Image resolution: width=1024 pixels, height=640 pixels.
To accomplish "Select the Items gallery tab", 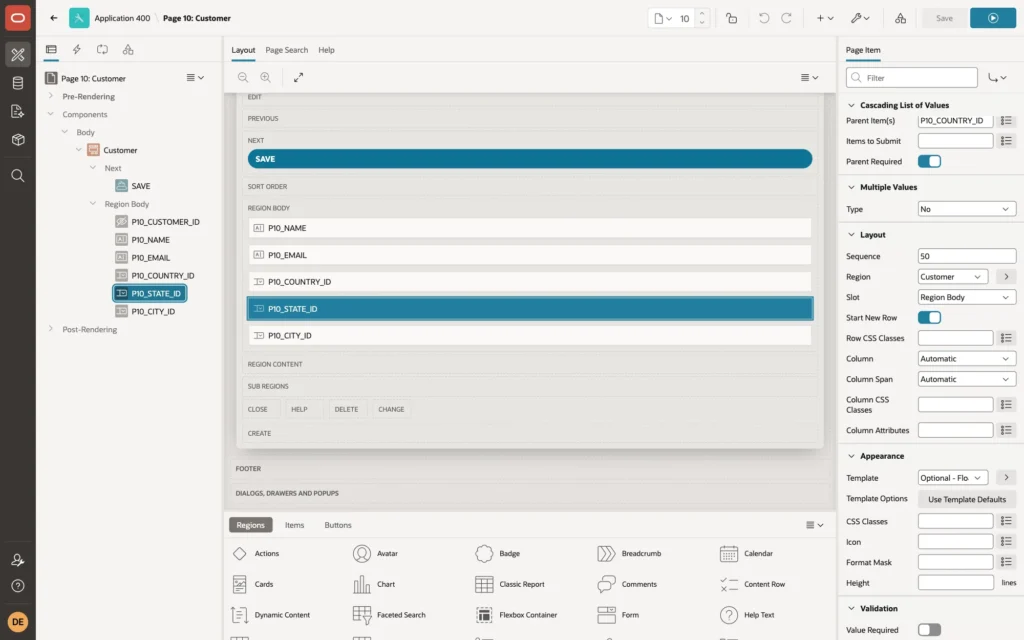I will pos(295,525).
